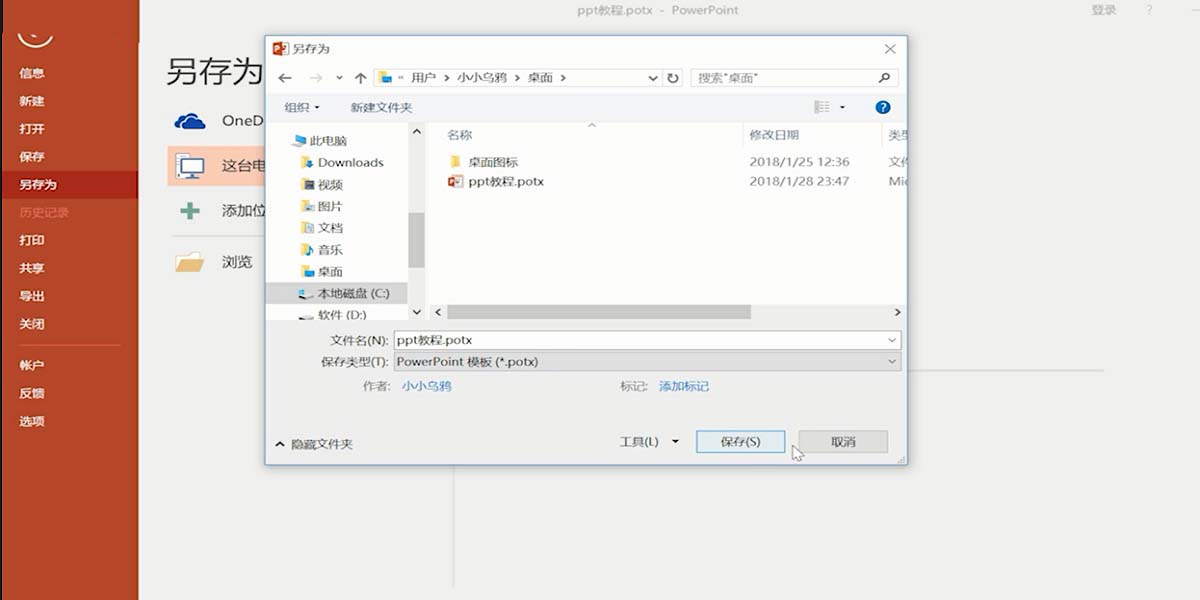Select 保存 in the Backstage menu
This screenshot has height=600, width=1200.
point(32,157)
